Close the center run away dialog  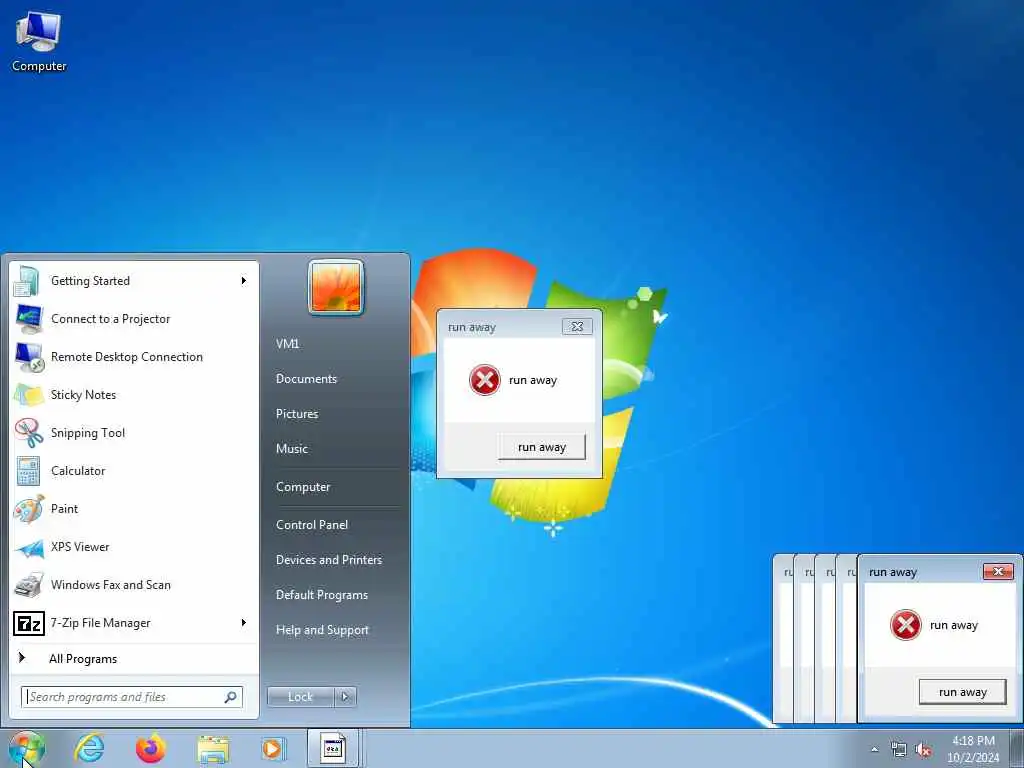[577, 327]
